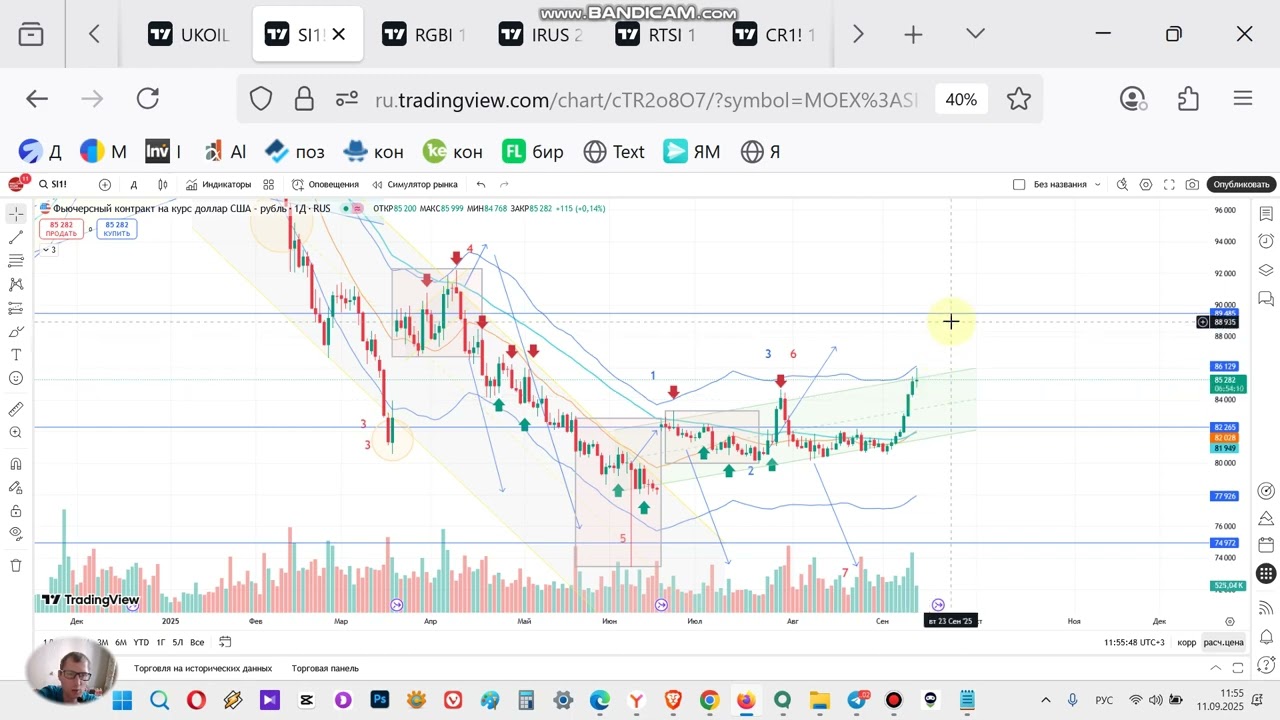
Task: Open the watchlist panel icon
Action: (x=1266, y=214)
